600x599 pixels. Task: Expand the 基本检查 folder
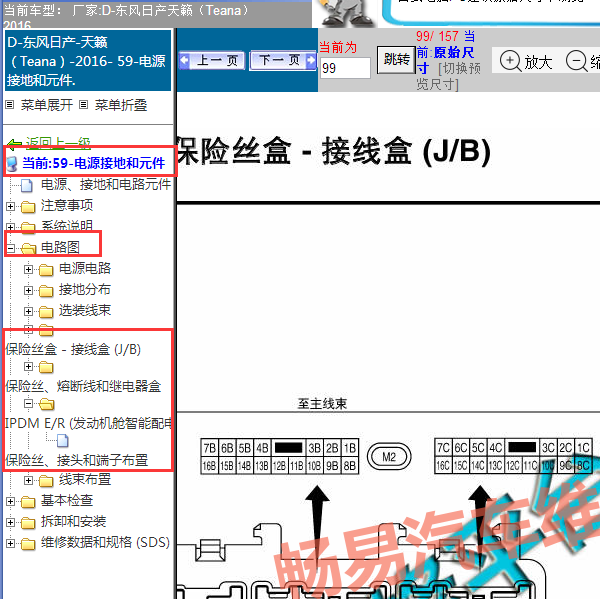[10, 501]
